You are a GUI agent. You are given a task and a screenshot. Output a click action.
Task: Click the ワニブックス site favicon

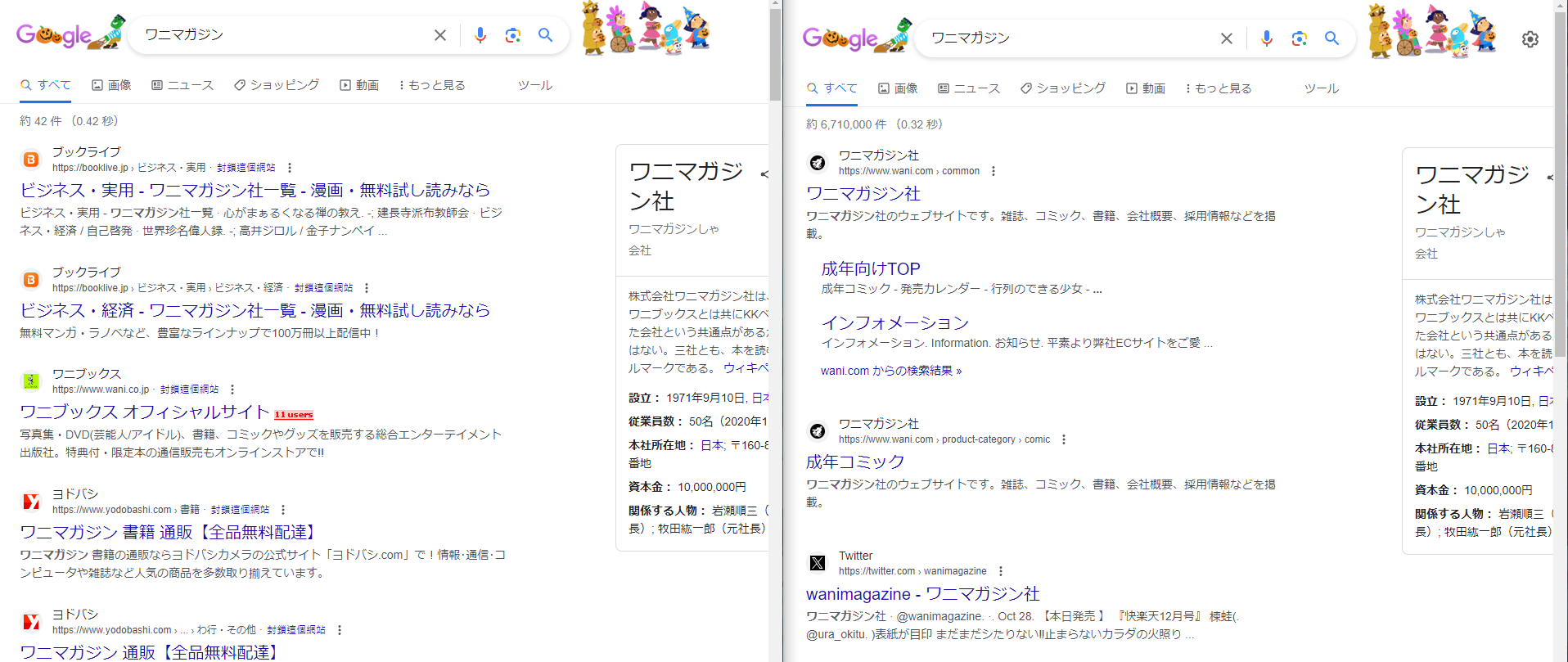[31, 381]
